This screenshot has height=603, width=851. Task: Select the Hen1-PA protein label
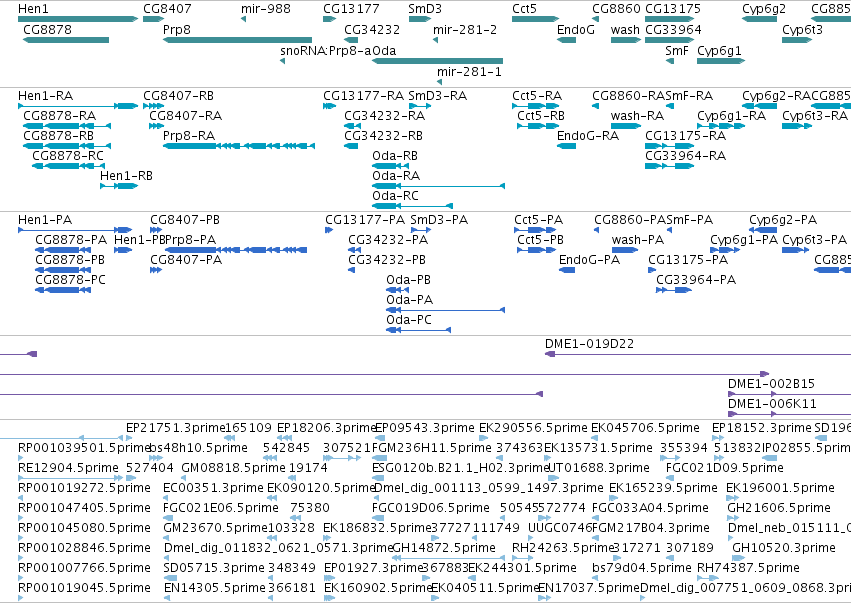45,220
